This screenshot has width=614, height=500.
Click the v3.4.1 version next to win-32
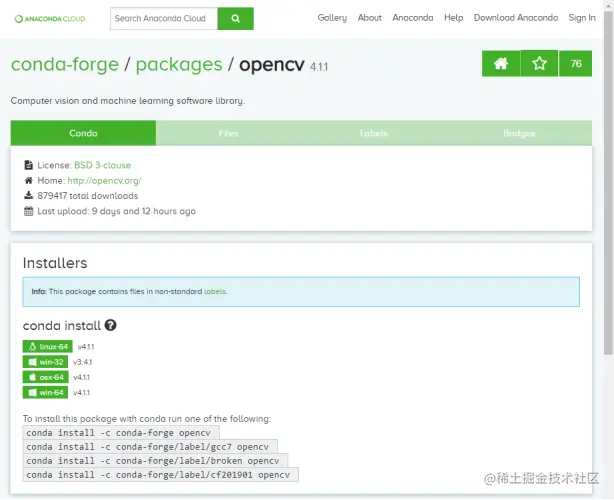(x=83, y=362)
